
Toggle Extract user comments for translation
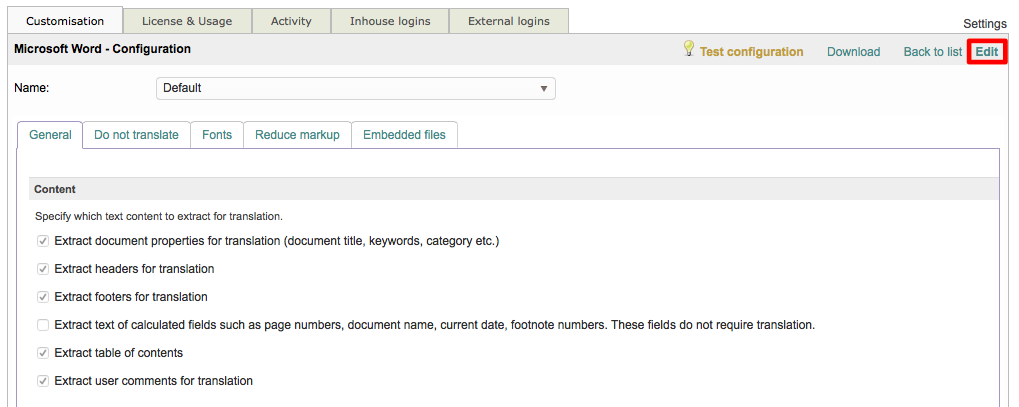43,381
